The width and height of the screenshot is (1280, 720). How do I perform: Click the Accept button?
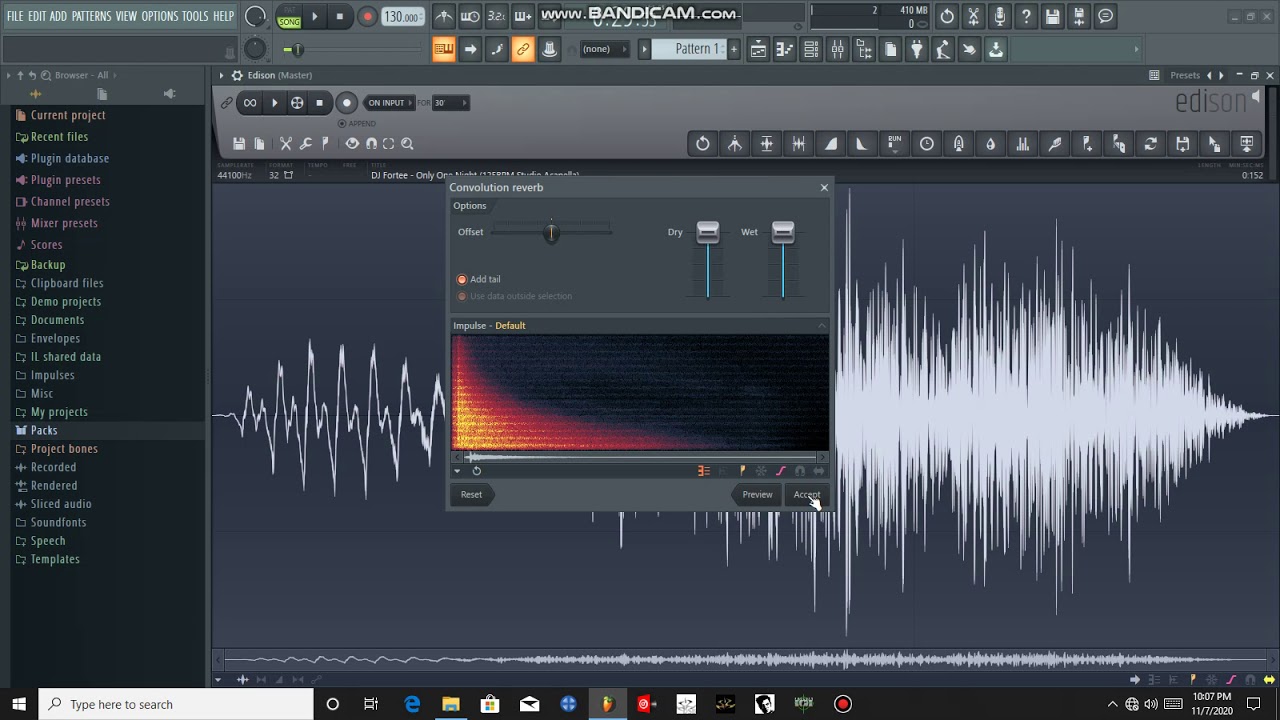(x=806, y=494)
